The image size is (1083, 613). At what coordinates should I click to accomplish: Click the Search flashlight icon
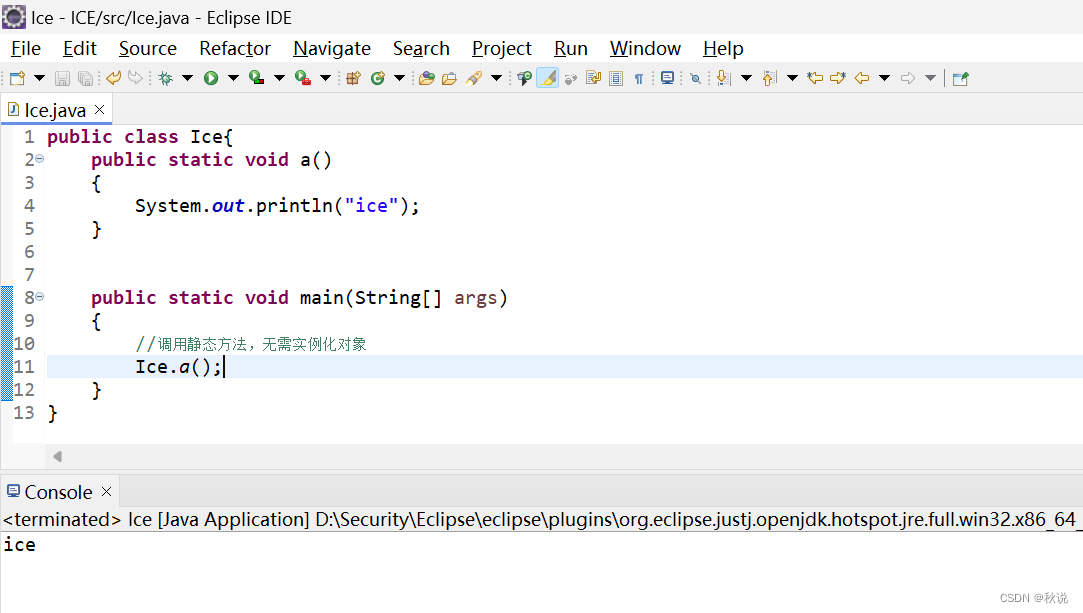474,78
